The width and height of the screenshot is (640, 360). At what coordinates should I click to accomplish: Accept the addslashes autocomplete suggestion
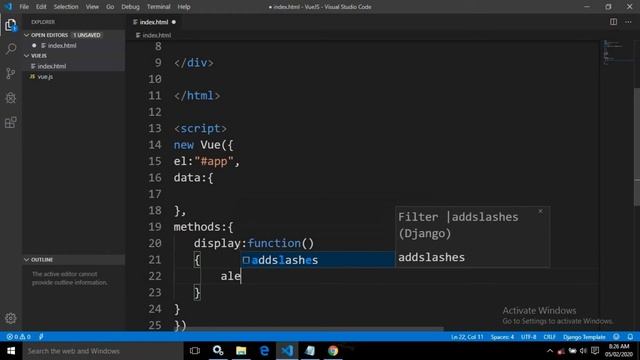[318, 260]
